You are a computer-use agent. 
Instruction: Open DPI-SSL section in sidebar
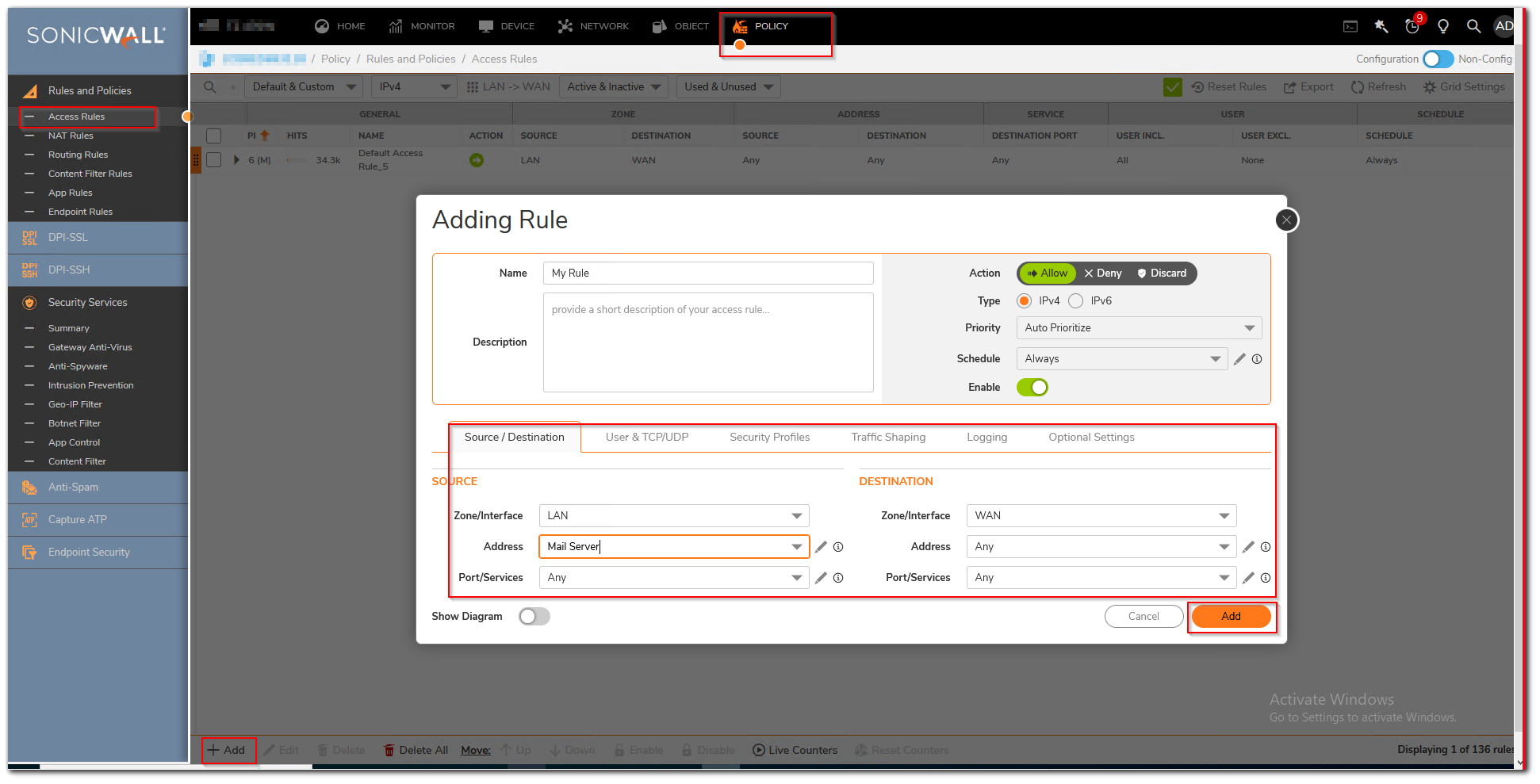tap(98, 238)
